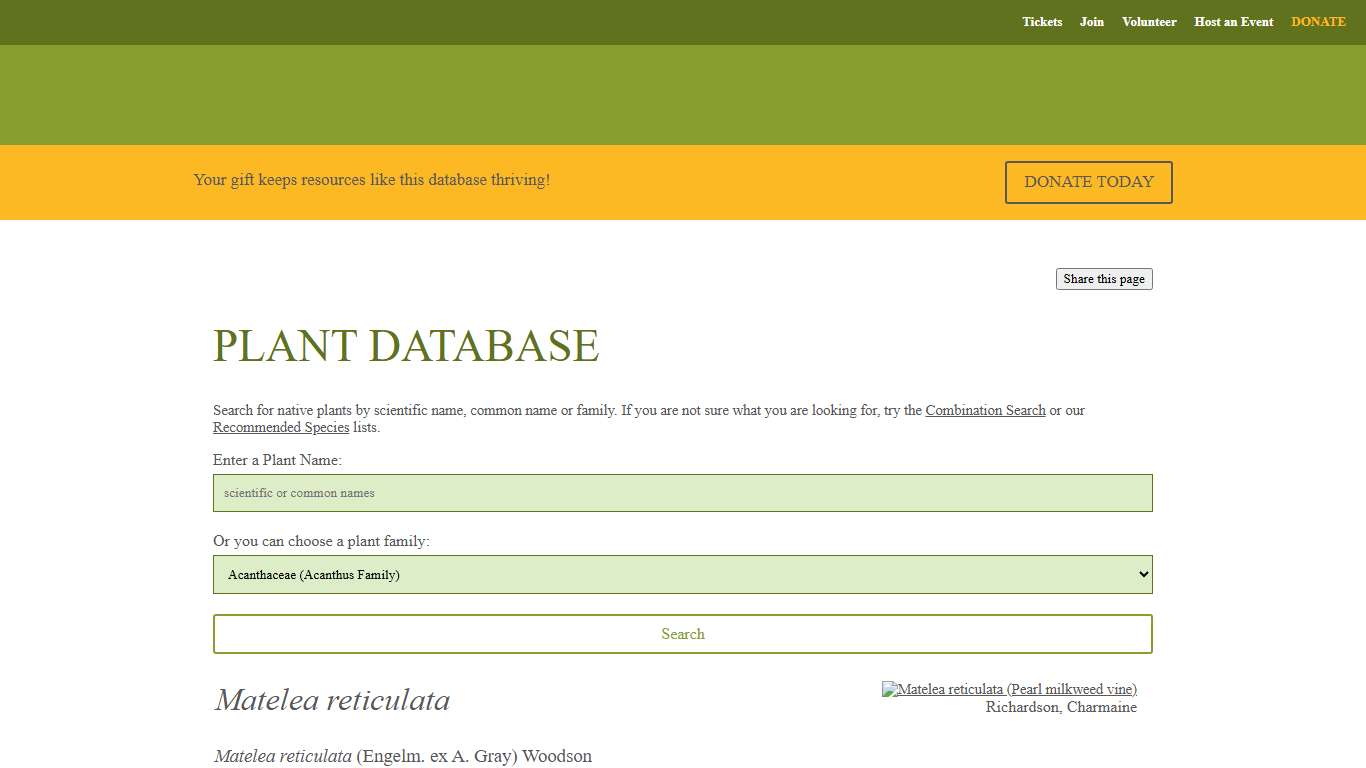Click the Share this page button
The width and height of the screenshot is (1366, 768).
(1103, 279)
